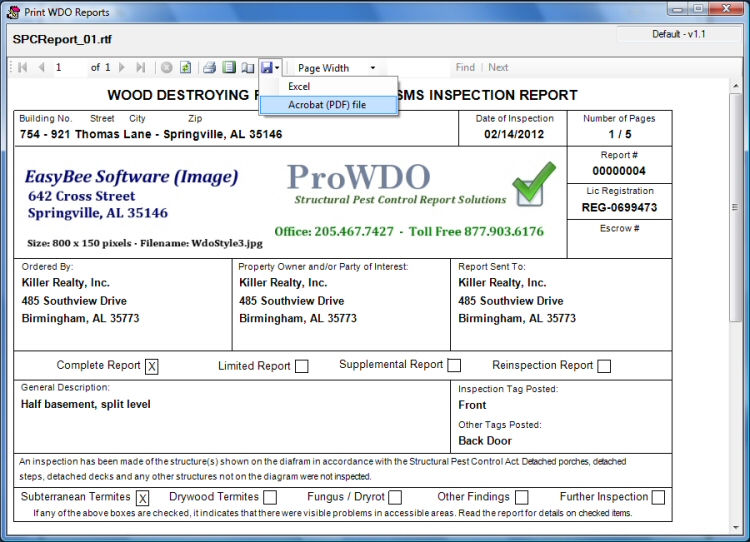
Task: Click the page count 1 / 5
Action: [619, 134]
